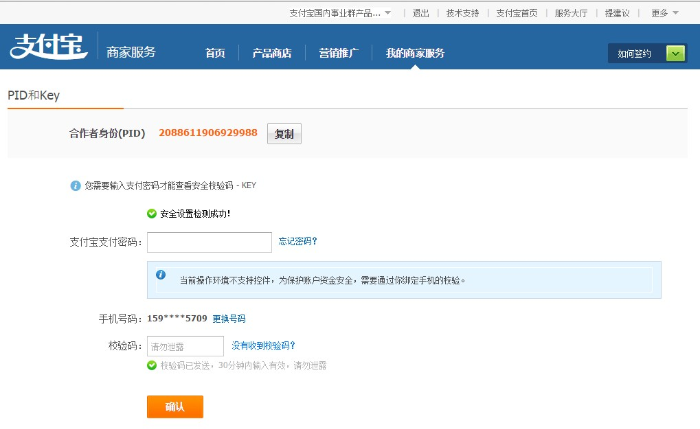Image resolution: width=700 pixels, height=429 pixels.
Task: Click the 忘记密码? link
Action: coord(298,242)
